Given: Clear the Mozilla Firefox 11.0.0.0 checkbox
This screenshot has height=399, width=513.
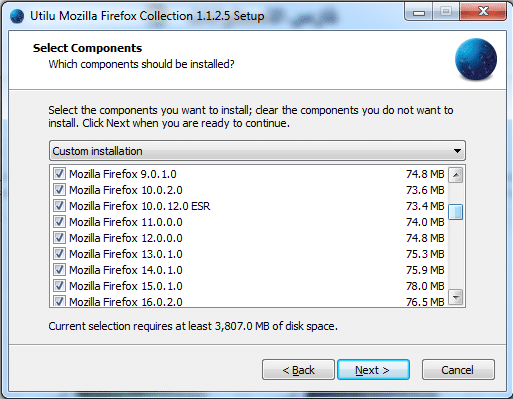Looking at the screenshot, I should click(x=59, y=222).
